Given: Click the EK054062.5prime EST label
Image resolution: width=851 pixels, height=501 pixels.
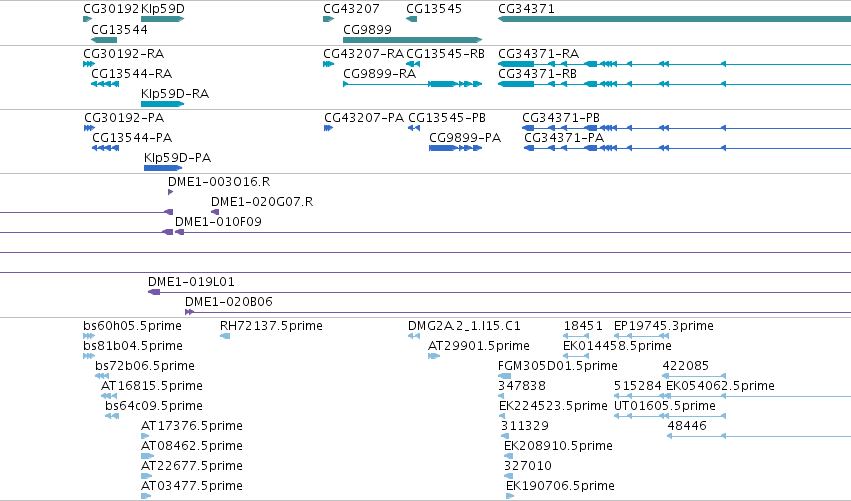Looking at the screenshot, I should pos(720,386).
